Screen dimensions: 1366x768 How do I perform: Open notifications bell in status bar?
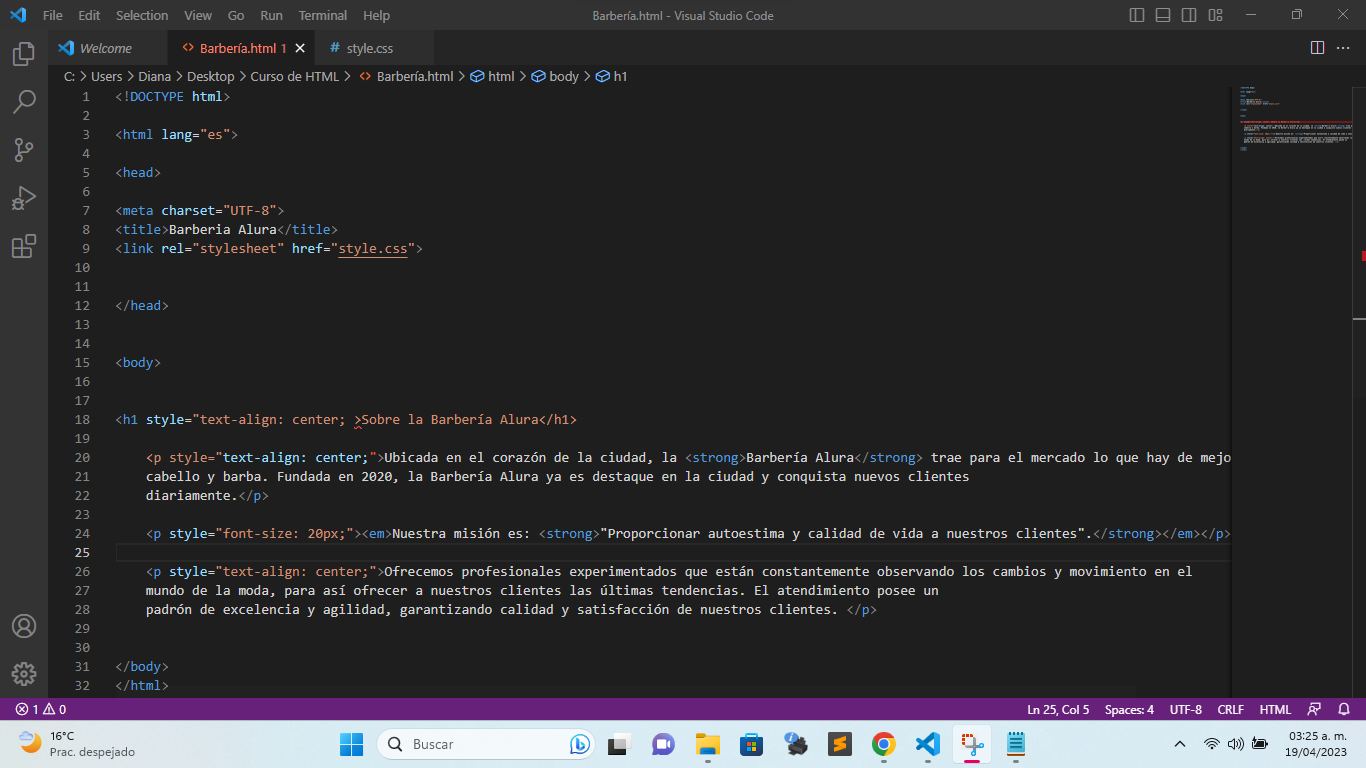click(x=1344, y=709)
